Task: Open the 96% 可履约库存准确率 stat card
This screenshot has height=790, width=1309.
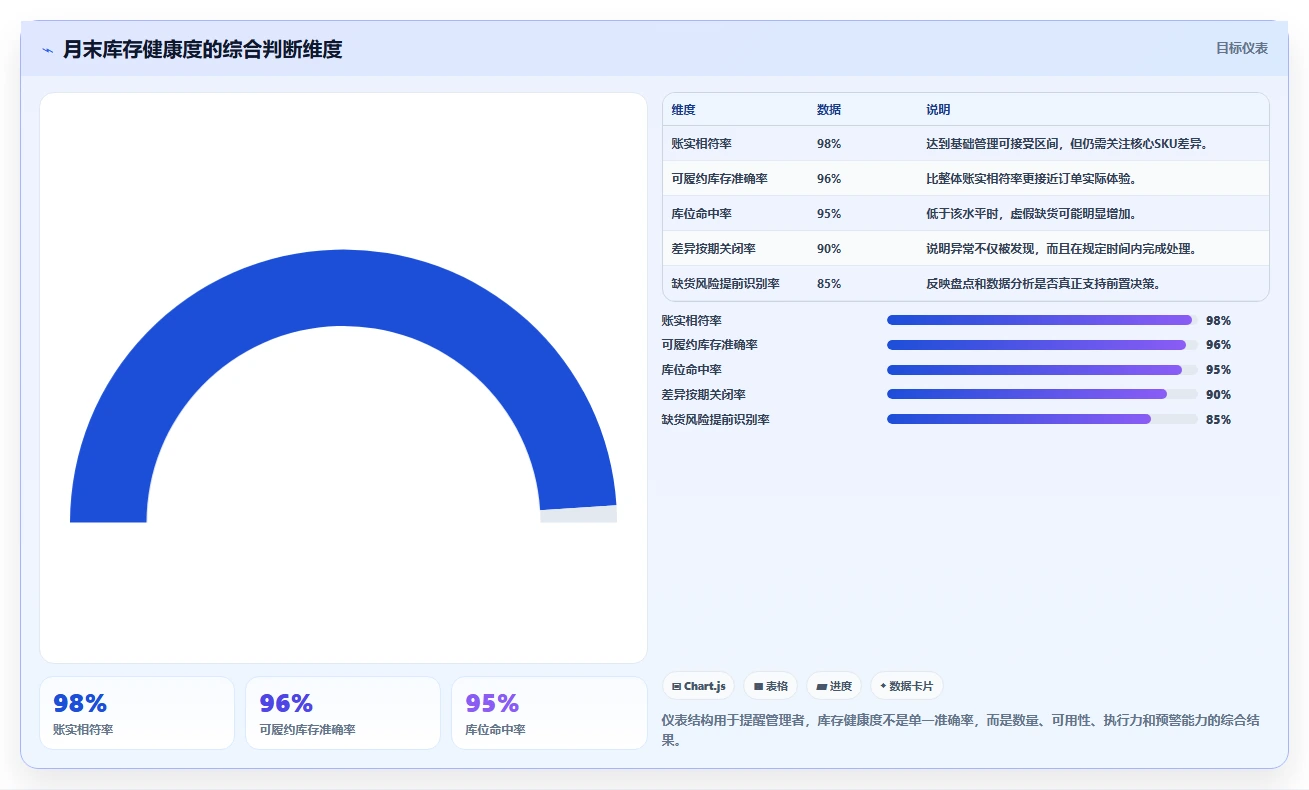Action: coord(343,713)
